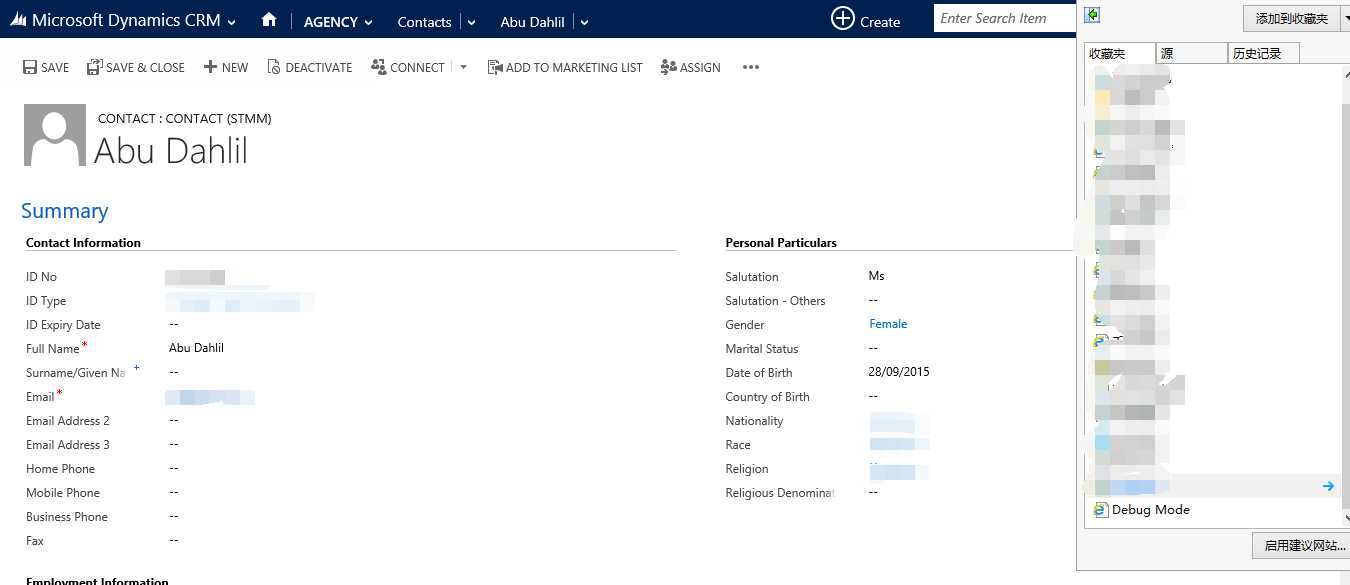Click the Mobile Phone empty value
Viewport: 1350px width, 585px height.
[174, 492]
